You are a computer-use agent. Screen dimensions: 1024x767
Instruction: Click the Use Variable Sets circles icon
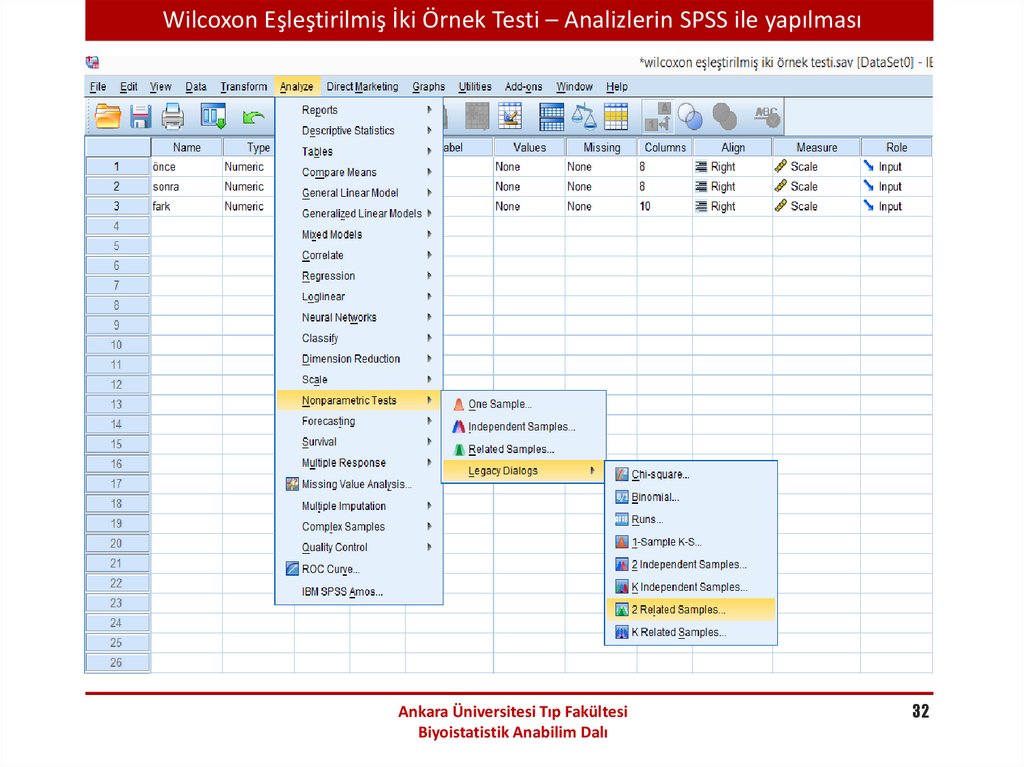click(x=689, y=117)
